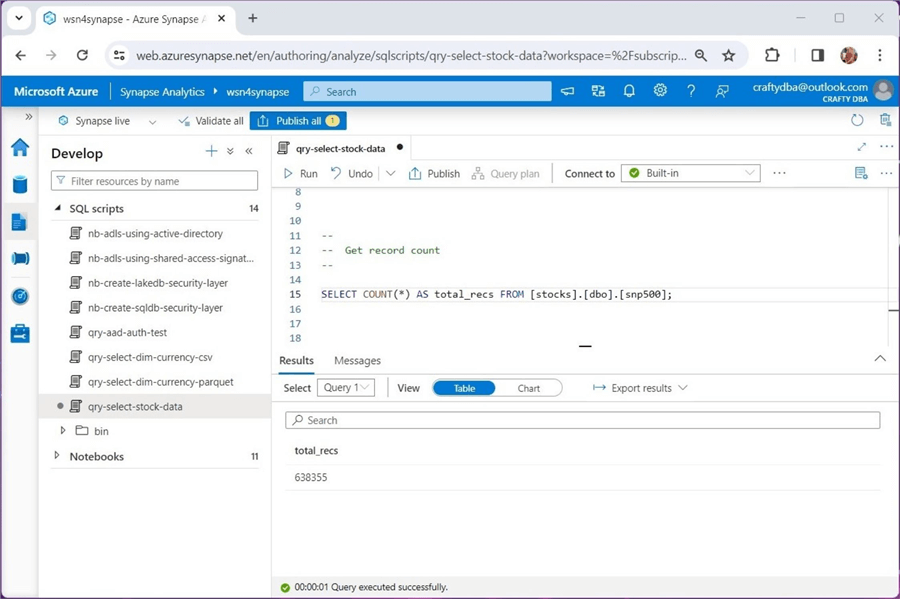This screenshot has width=900, height=599.
Task: Click the Microsoft Azure logo text
Action: click(56, 91)
